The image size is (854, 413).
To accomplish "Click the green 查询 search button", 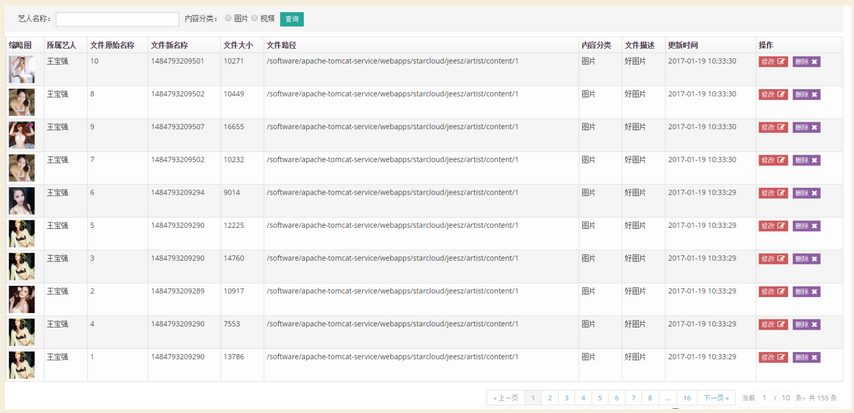I will click(x=292, y=19).
